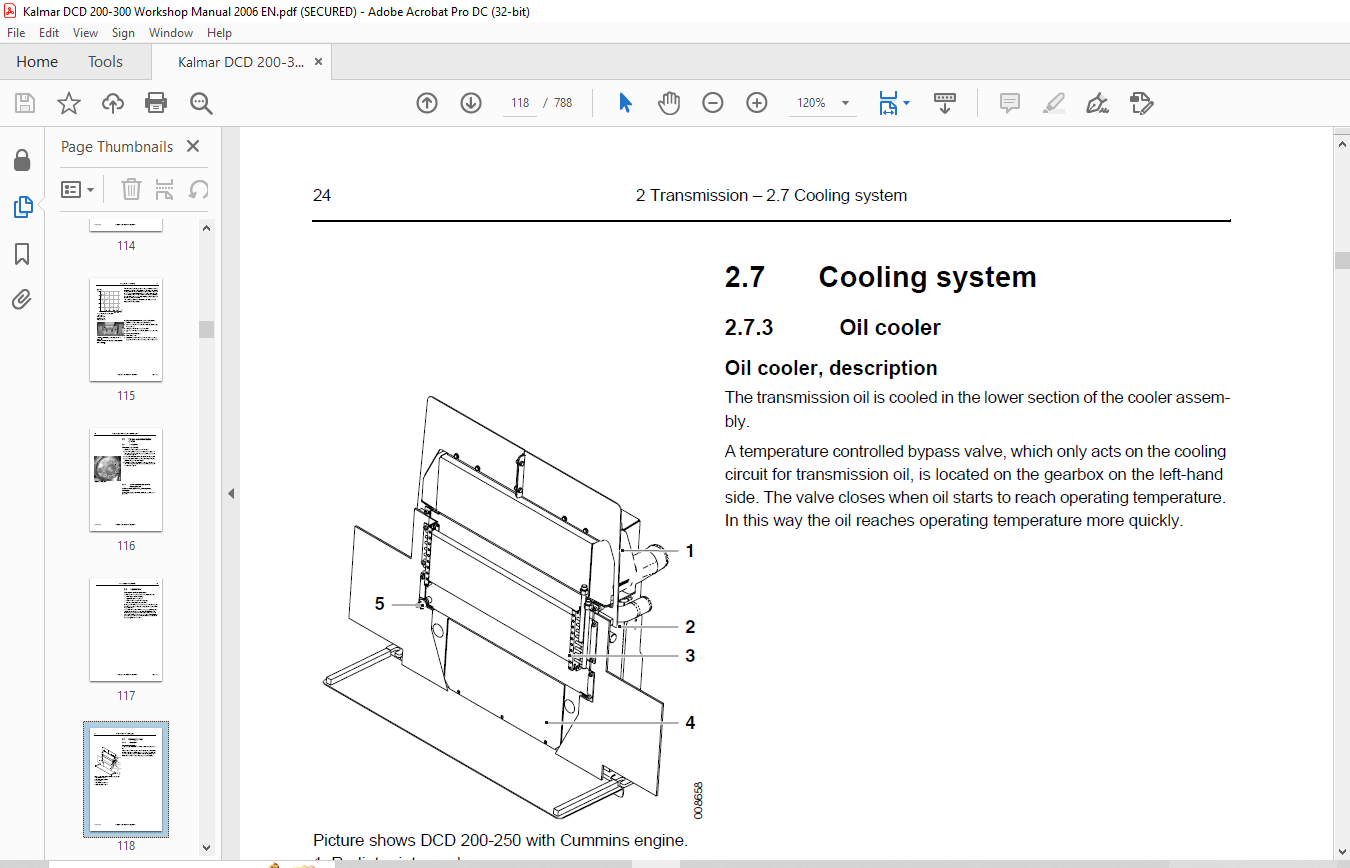Click the rotate pages icon in thumbnails
Image resolution: width=1350 pixels, height=868 pixels.
(199, 189)
